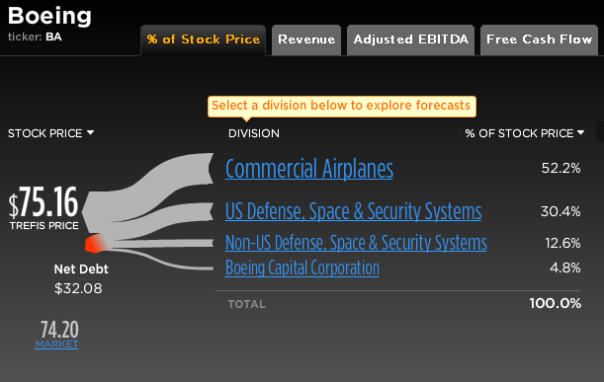This screenshot has height=382, width=604.
Task: Switch to the Adjusted EBITDA tab
Action: 411,40
